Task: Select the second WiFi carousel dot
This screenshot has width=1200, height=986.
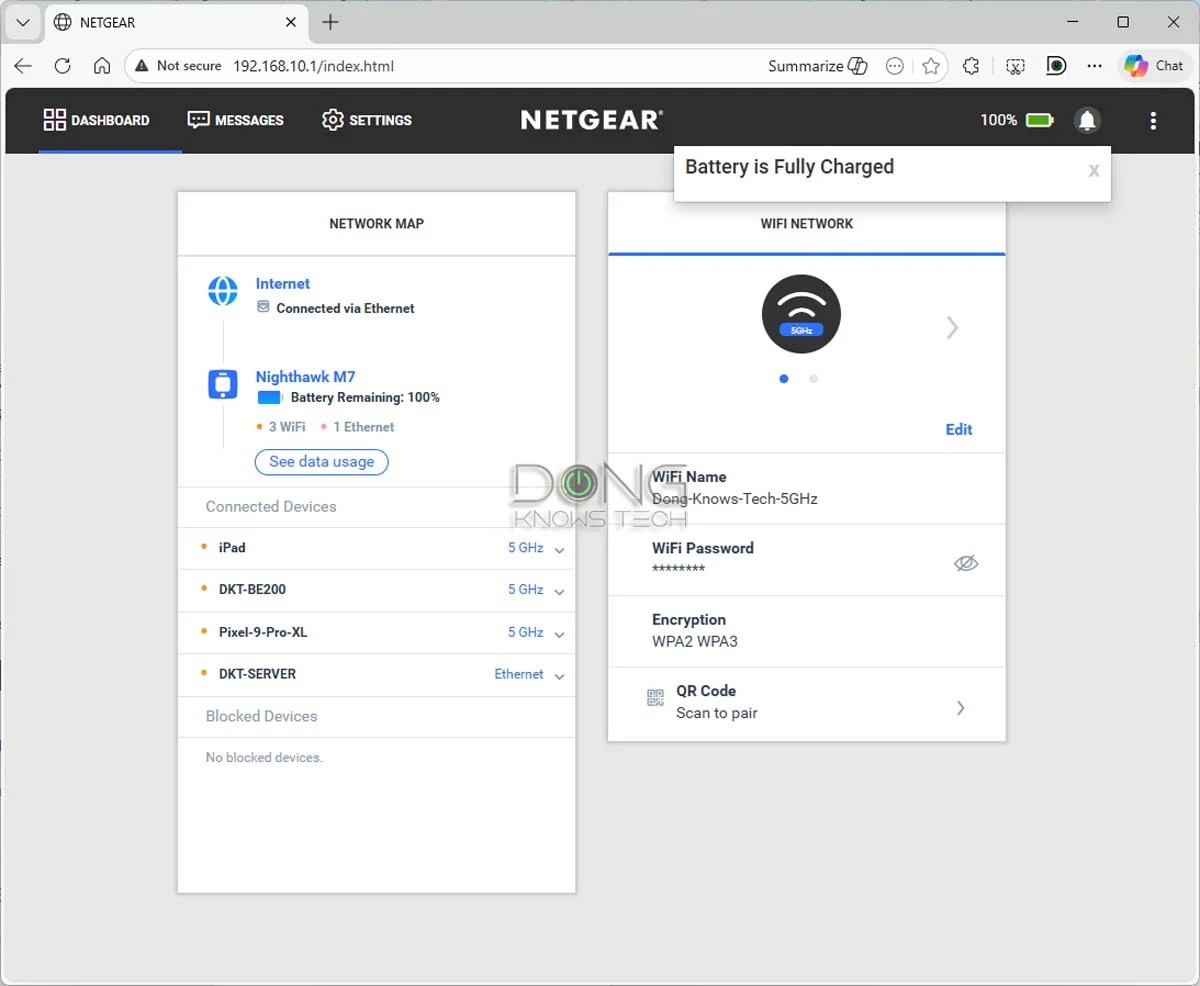Action: tap(814, 379)
